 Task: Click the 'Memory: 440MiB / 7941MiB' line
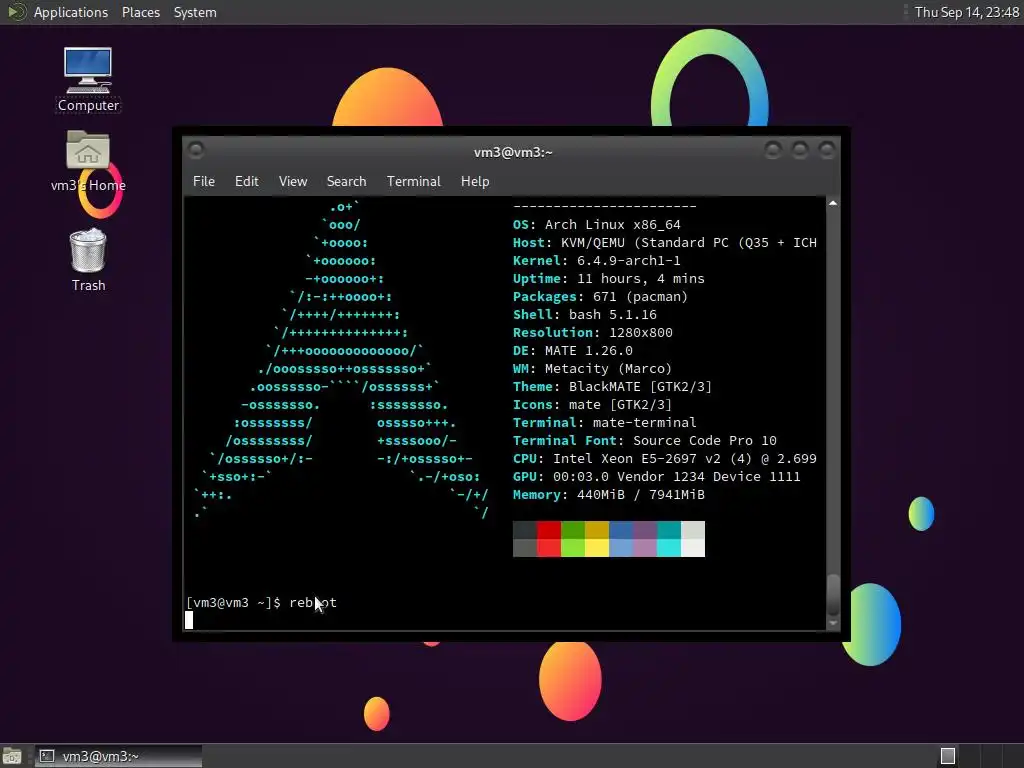tap(609, 495)
